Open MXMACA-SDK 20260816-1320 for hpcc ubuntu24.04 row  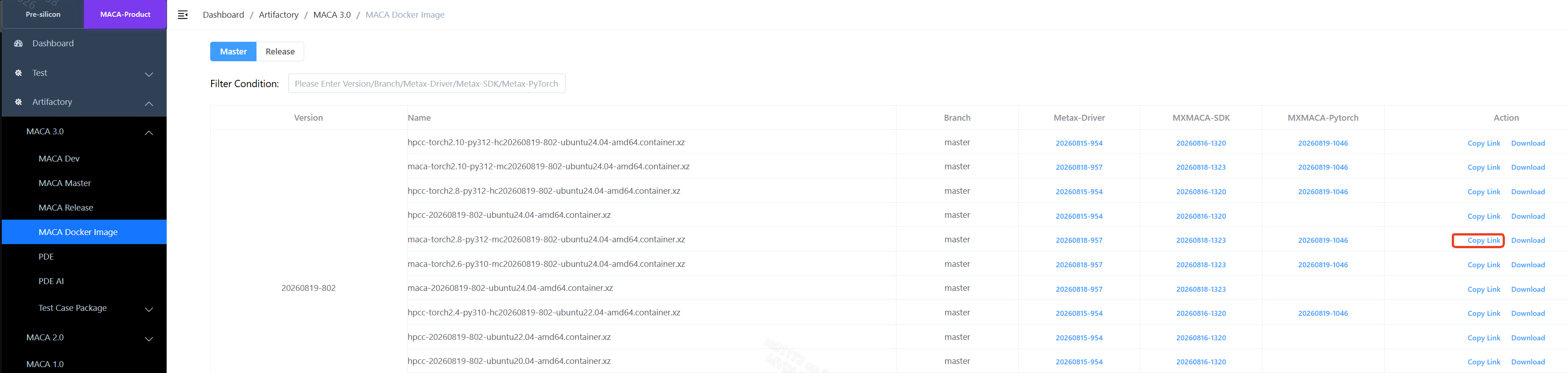[x=1201, y=216]
